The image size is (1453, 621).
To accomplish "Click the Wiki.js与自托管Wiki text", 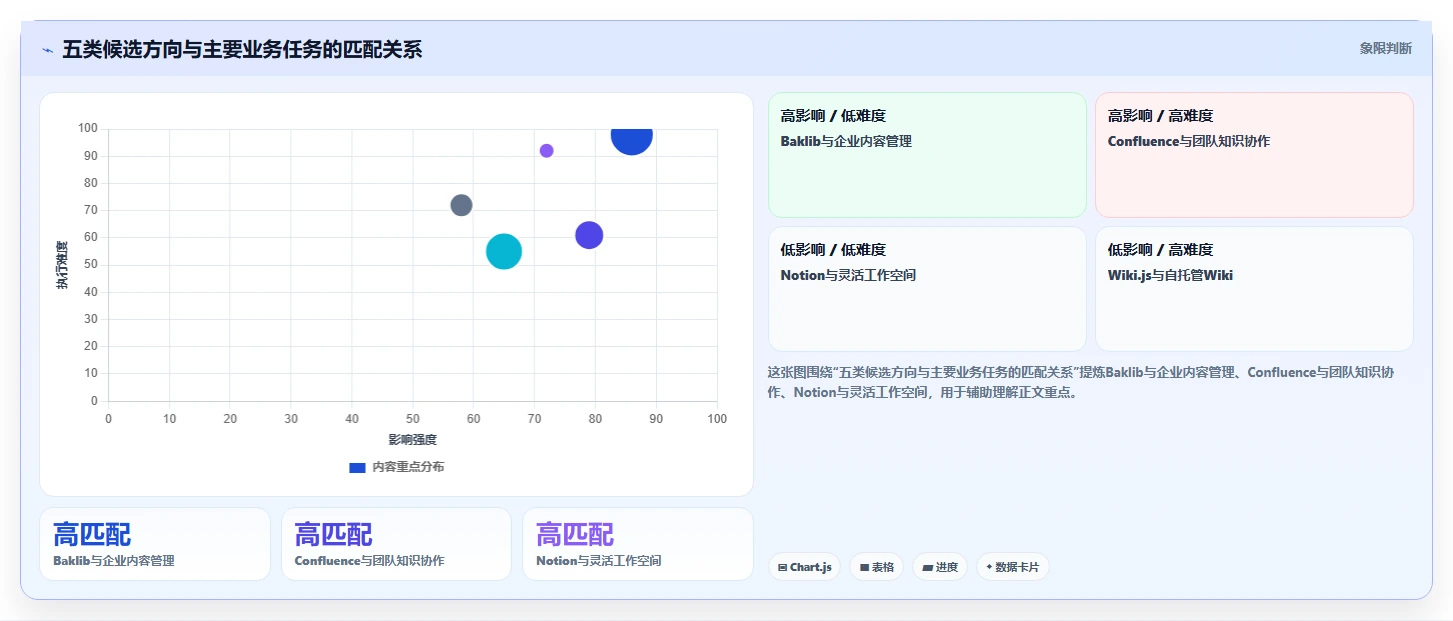I will tap(1170, 275).
